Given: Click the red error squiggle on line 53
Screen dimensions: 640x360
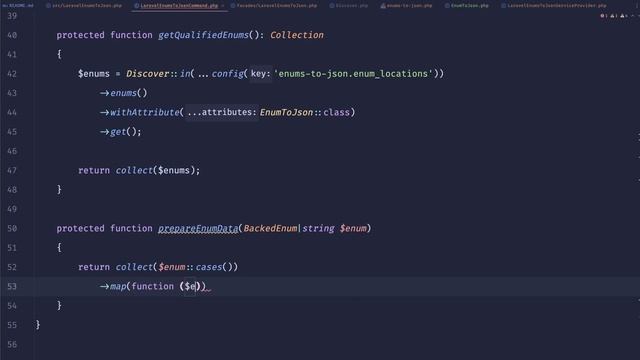Looking at the screenshot, I should [207, 290].
